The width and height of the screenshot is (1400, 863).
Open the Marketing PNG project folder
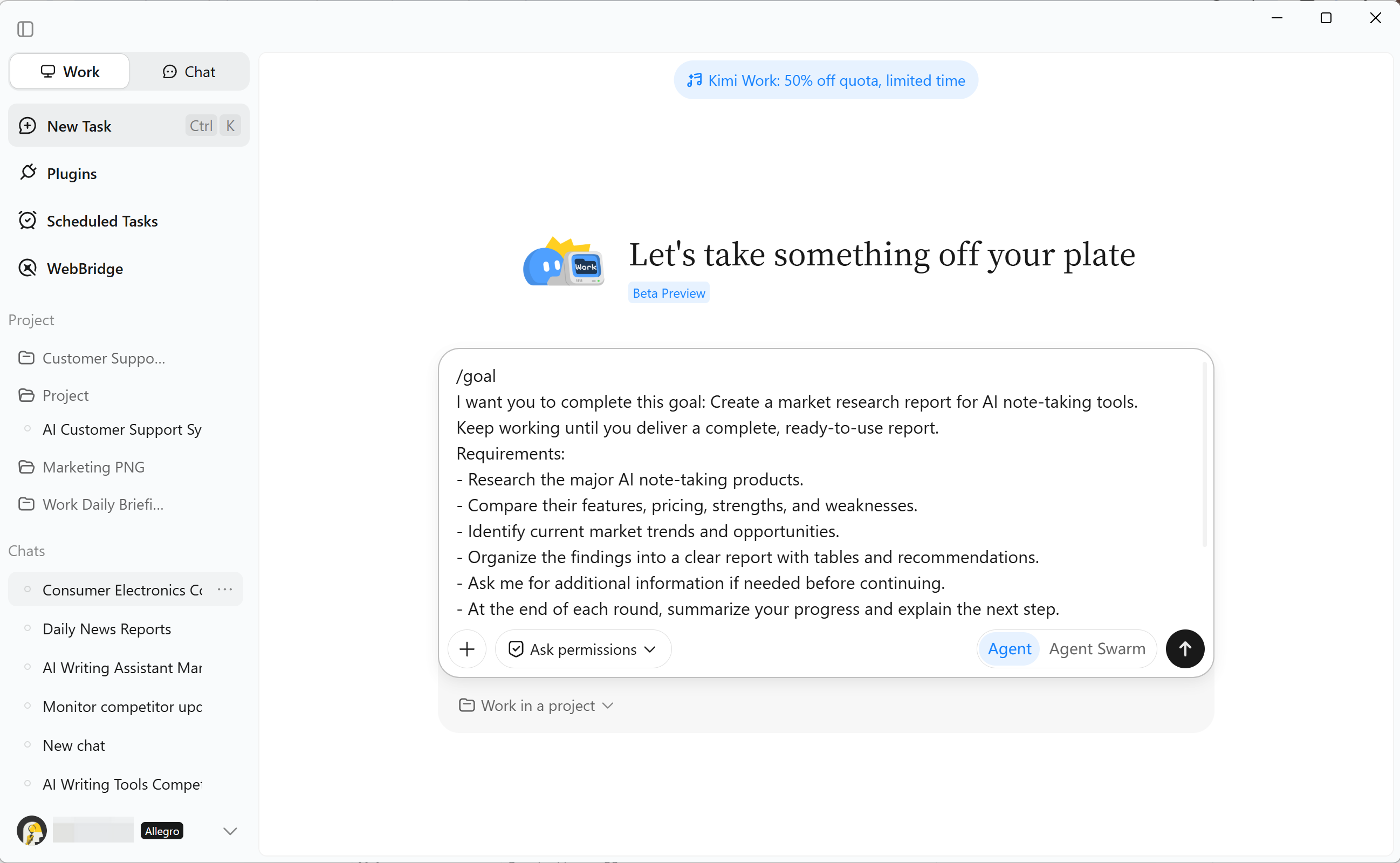(93, 467)
